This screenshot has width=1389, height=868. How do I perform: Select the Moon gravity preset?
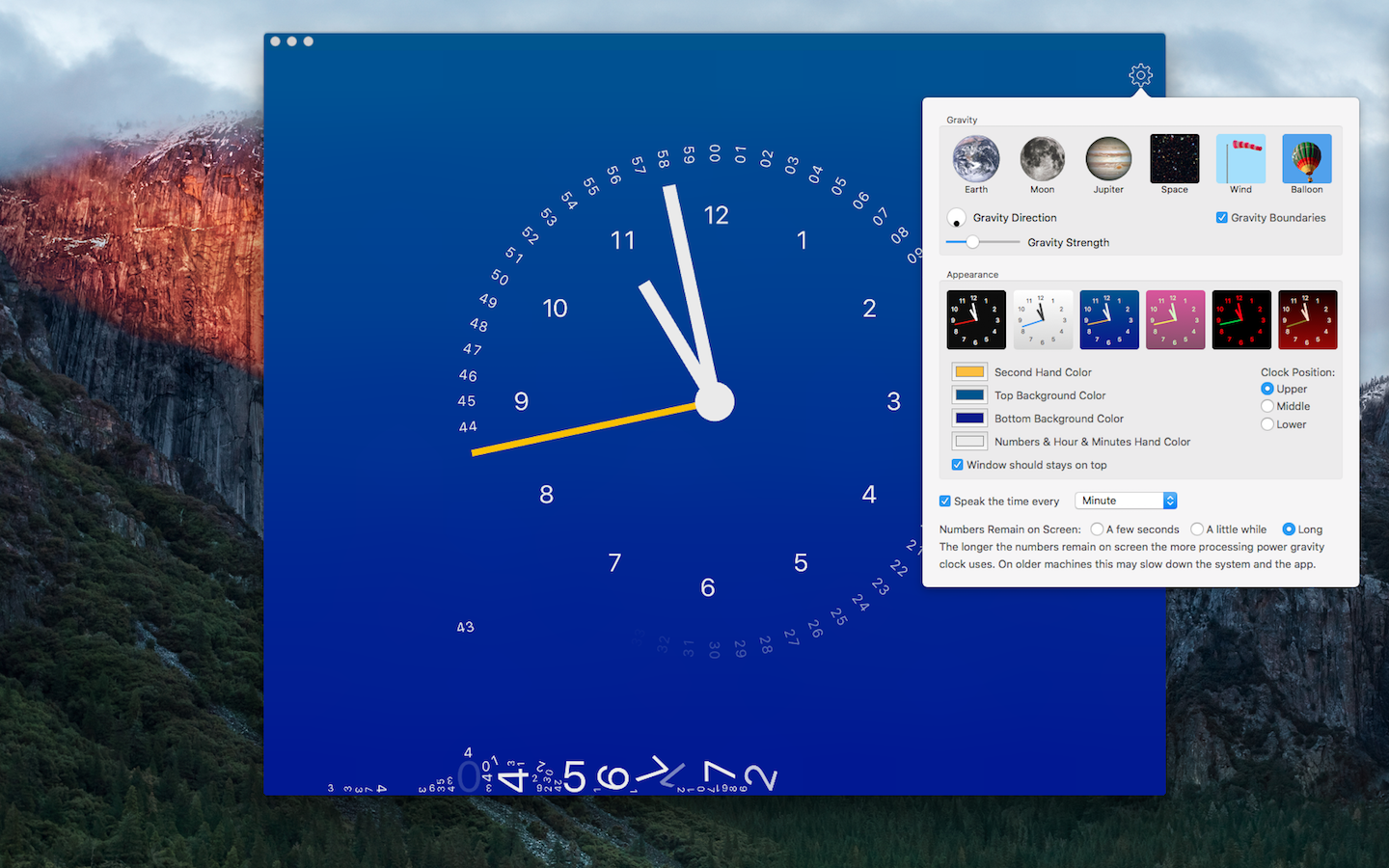[1042, 159]
